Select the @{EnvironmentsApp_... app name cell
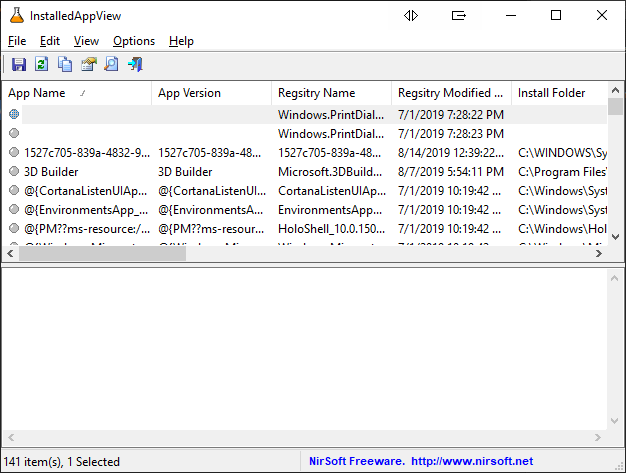 click(86, 210)
